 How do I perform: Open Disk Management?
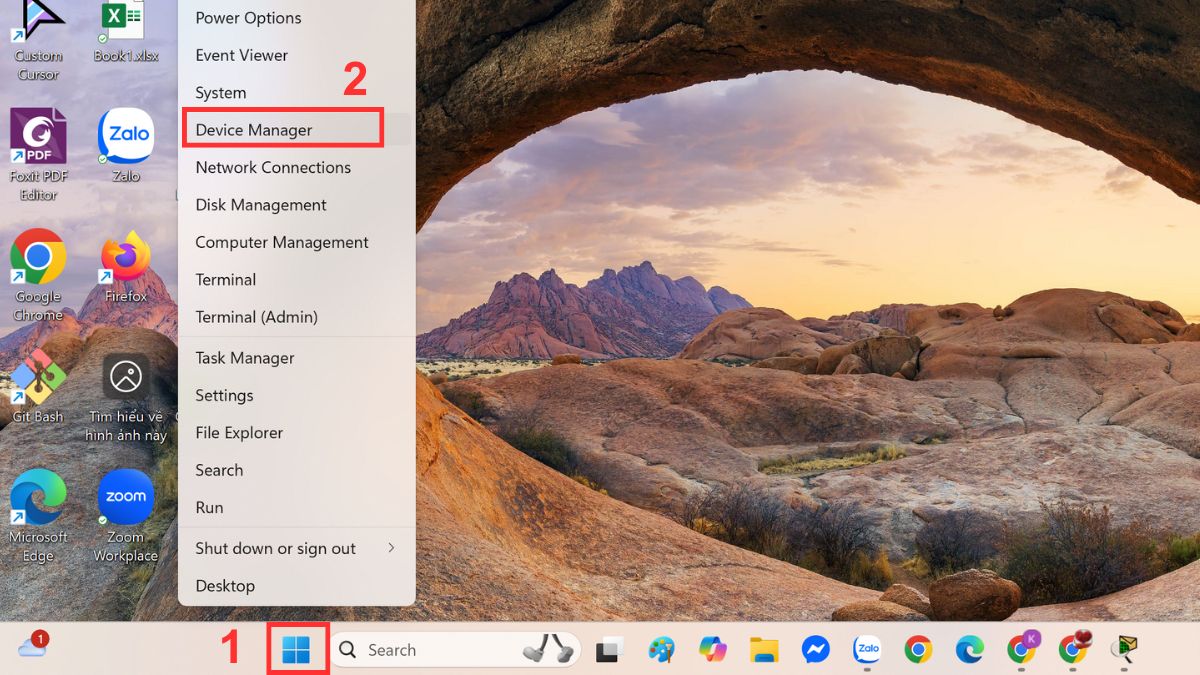point(260,204)
